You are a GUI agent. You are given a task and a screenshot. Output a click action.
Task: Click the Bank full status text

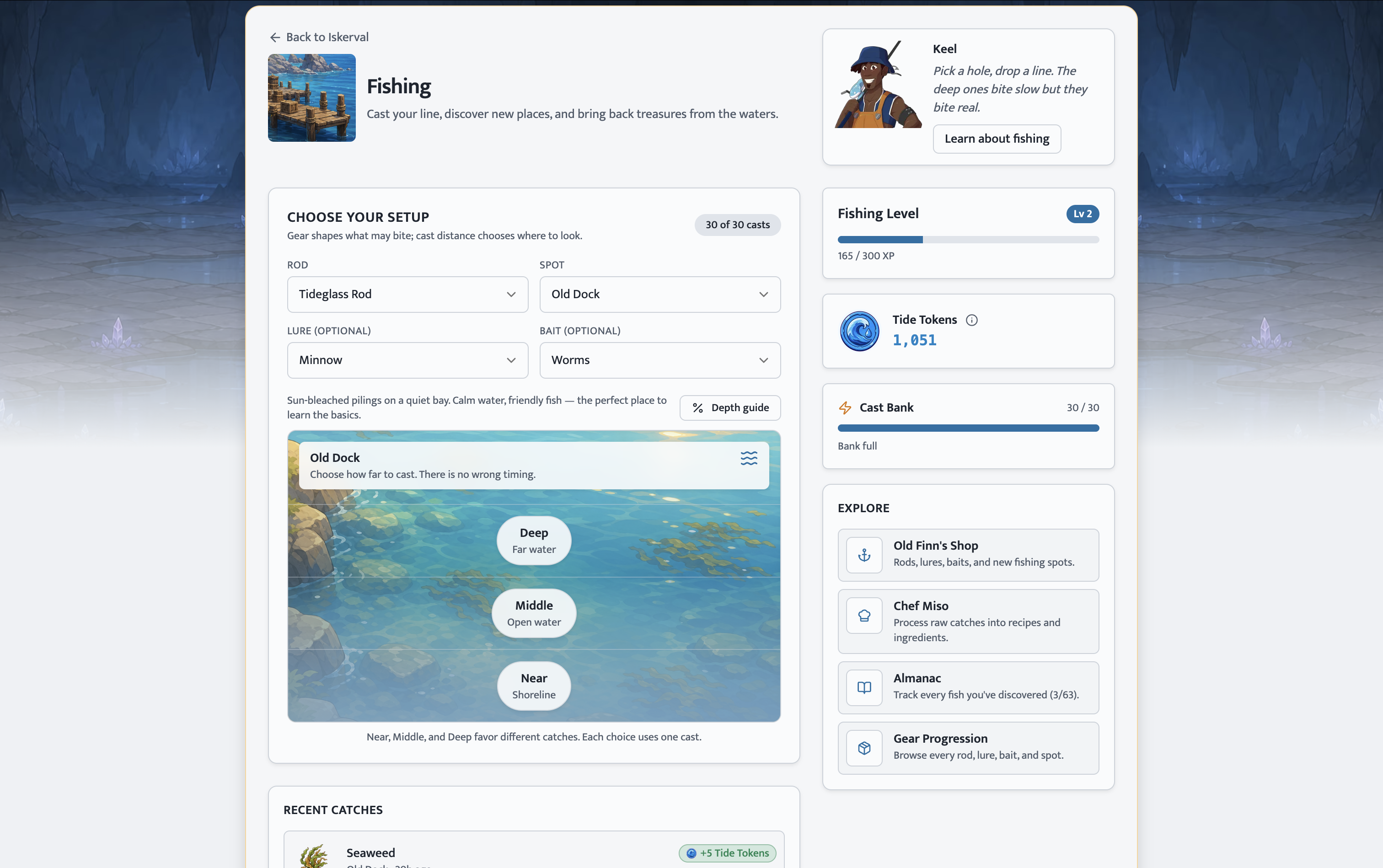[x=857, y=446]
